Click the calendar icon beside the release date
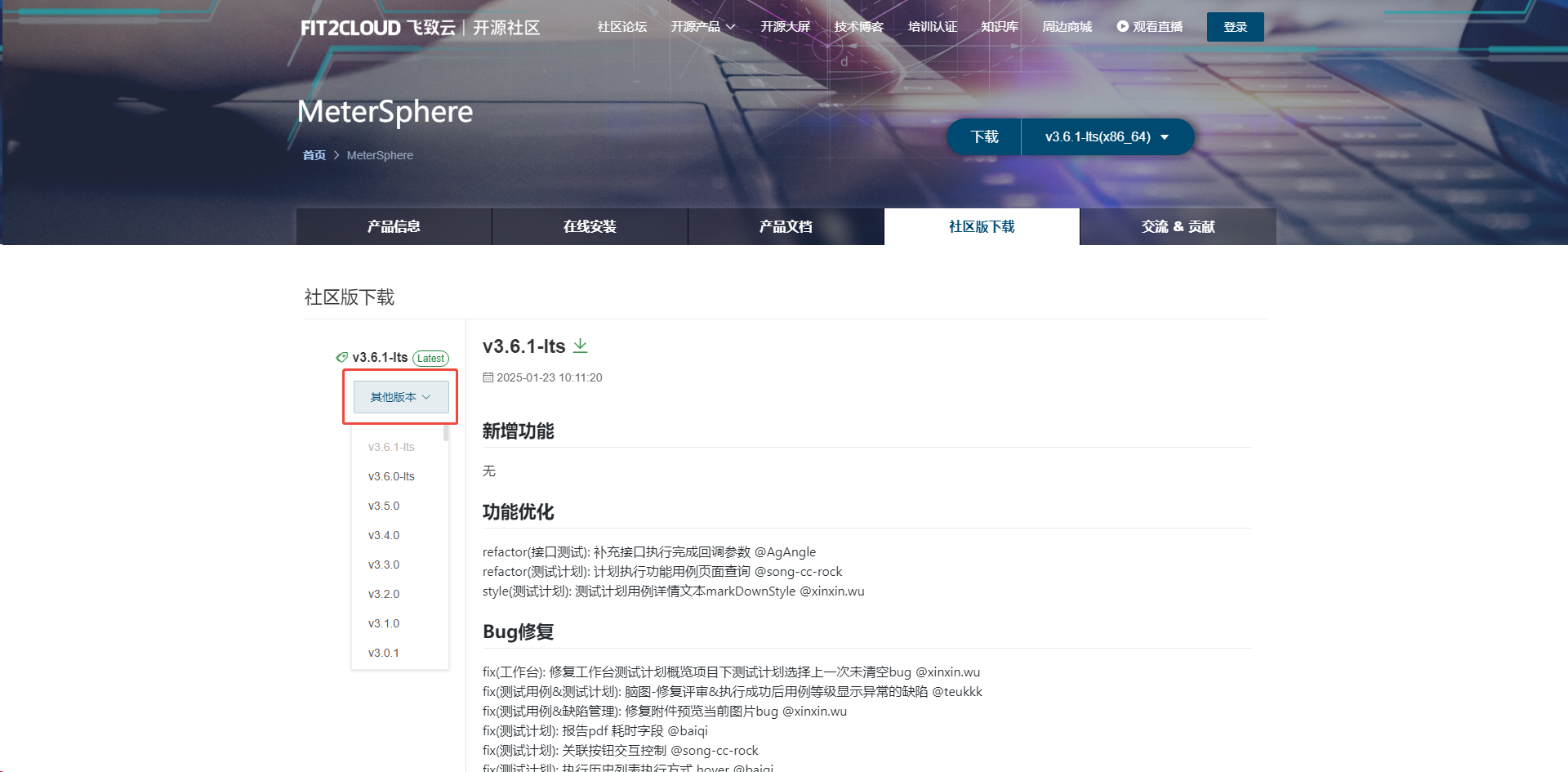 tap(487, 377)
